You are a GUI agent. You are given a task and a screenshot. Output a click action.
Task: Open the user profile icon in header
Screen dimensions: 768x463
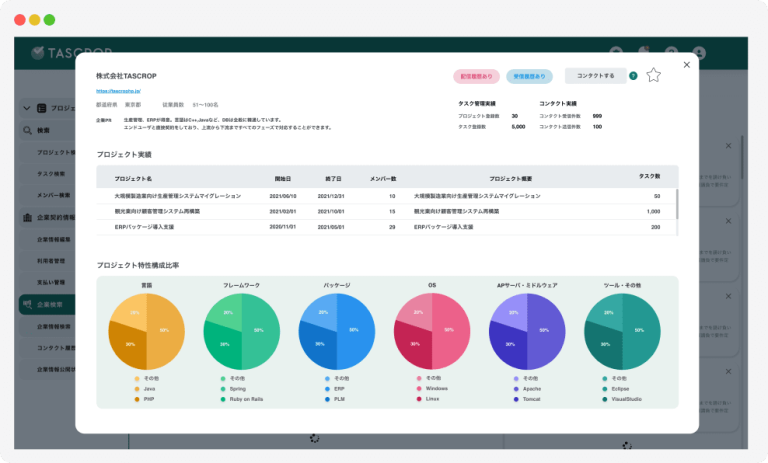(x=699, y=52)
